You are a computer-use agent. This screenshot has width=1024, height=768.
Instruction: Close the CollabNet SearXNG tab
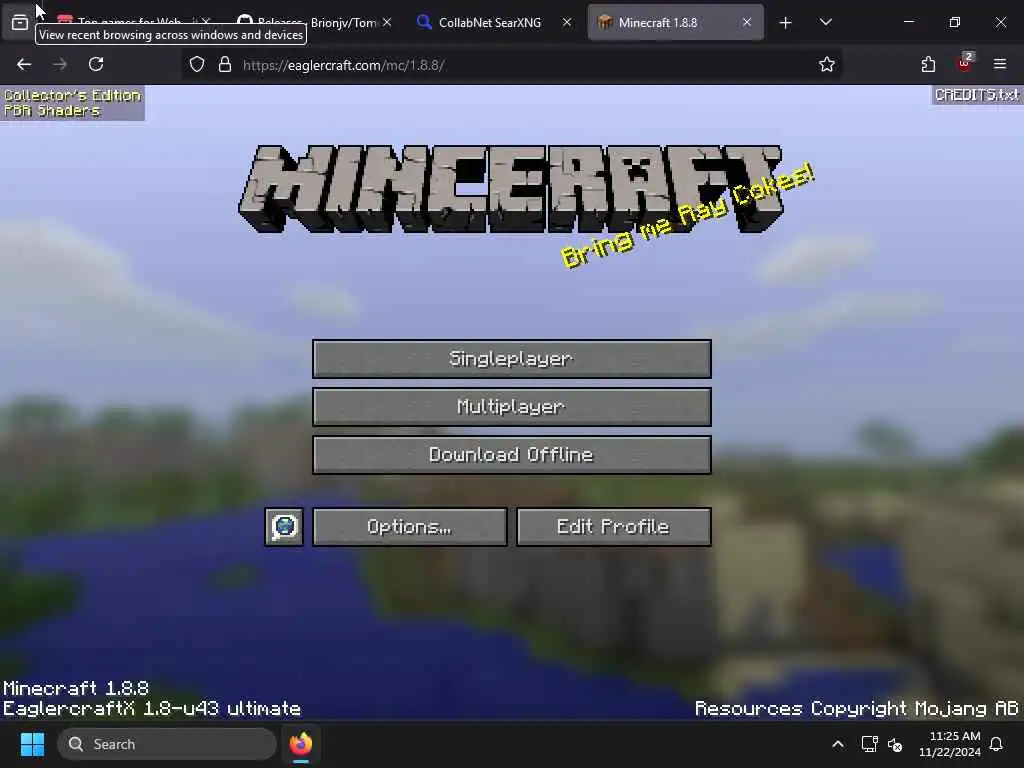[567, 22]
